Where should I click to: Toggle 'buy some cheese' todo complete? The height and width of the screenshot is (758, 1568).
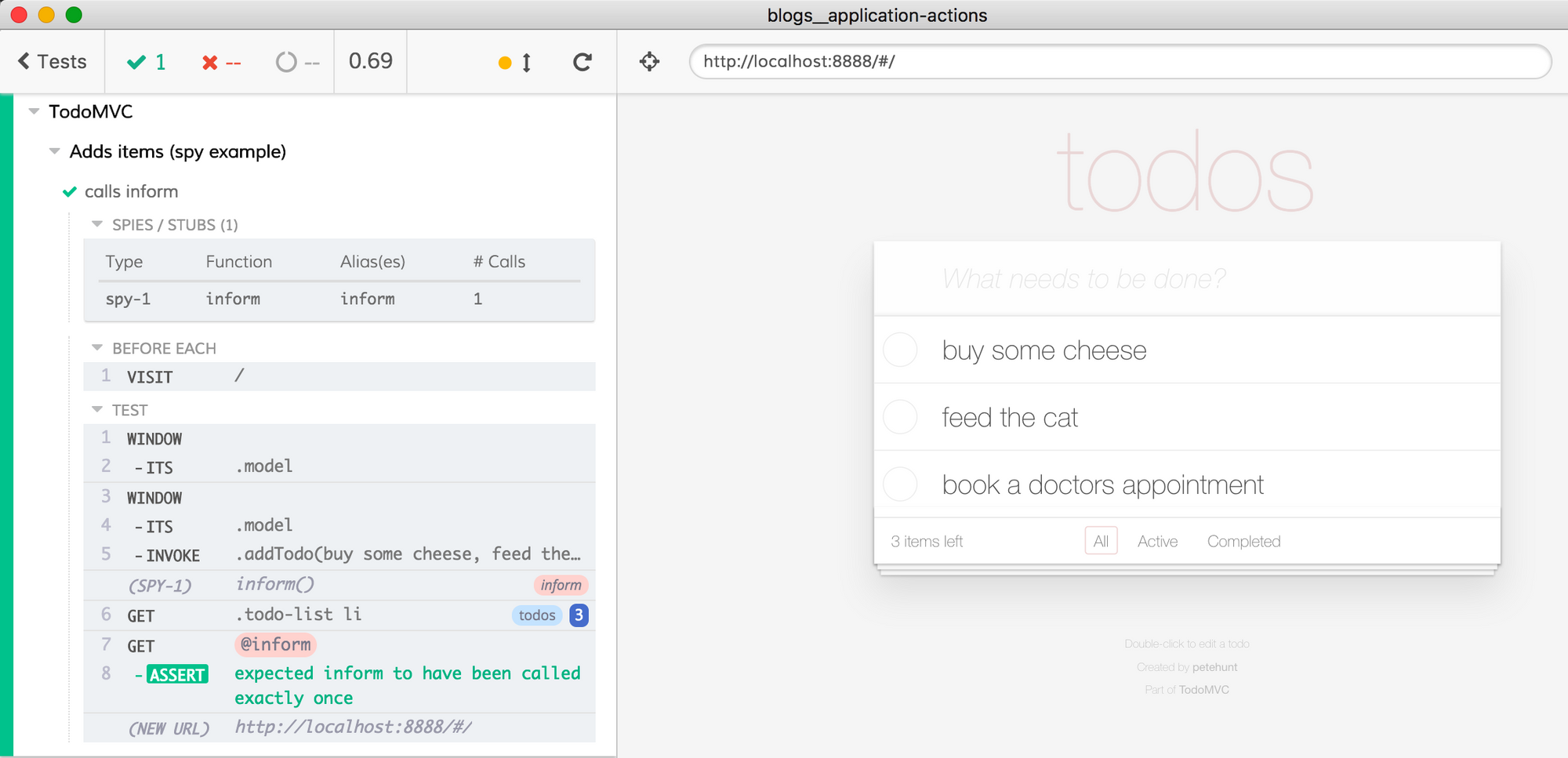[x=900, y=350]
